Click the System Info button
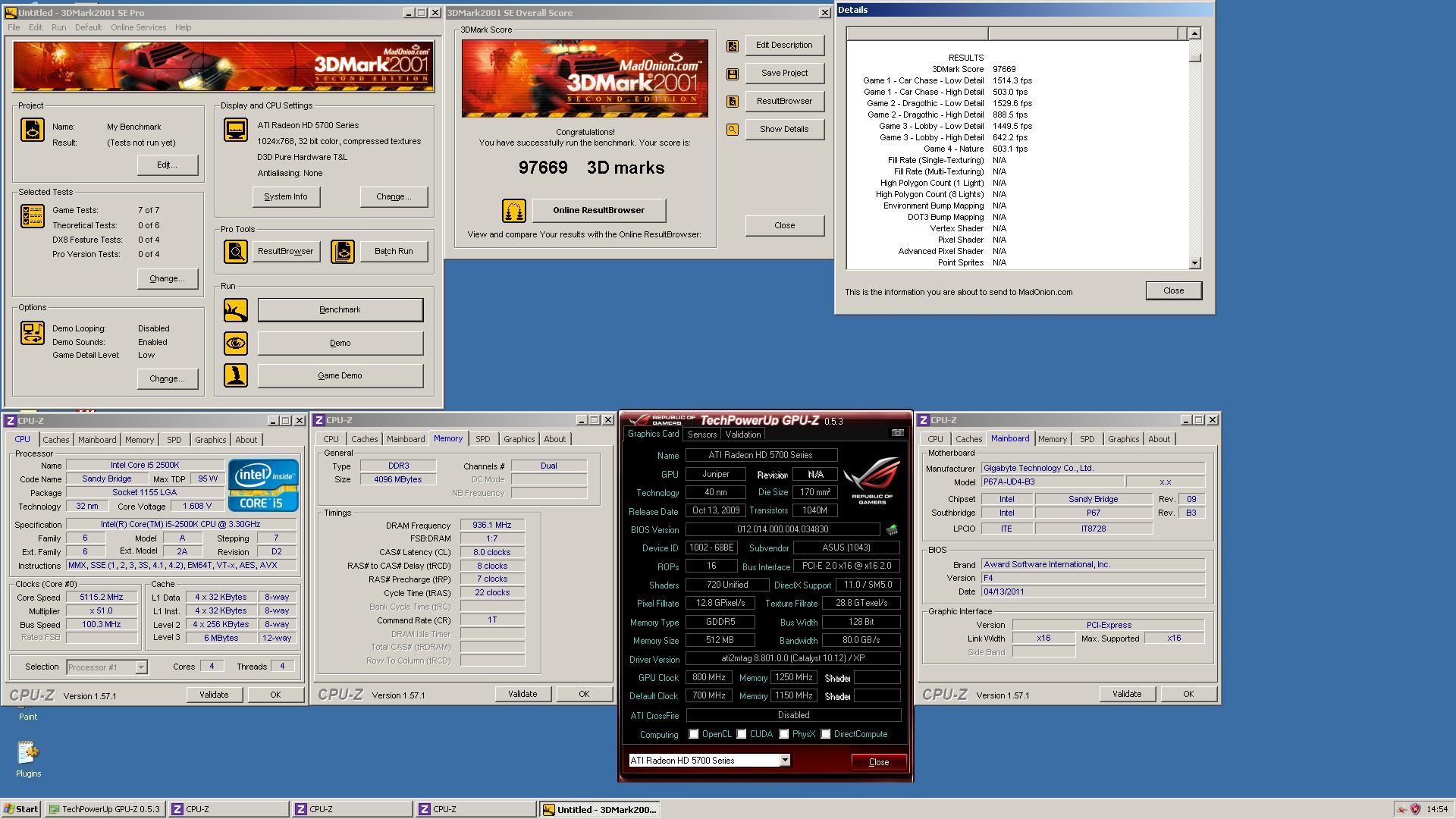1456x819 pixels. (x=286, y=196)
